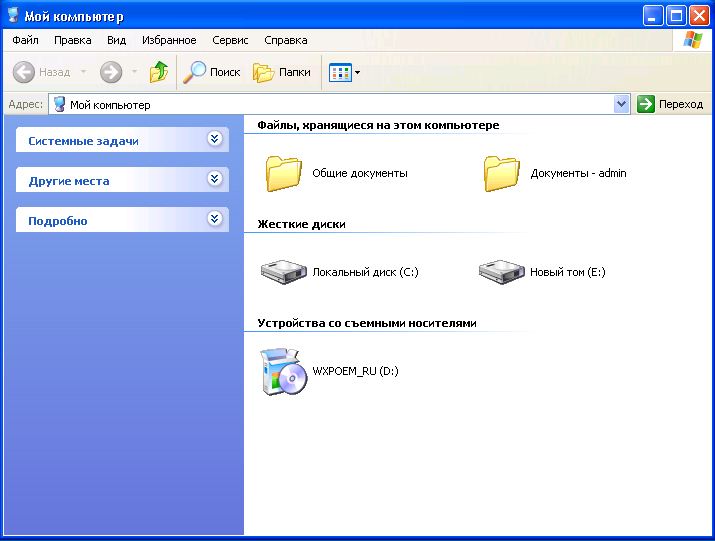Click the Системные задачи header text
The image size is (715, 541).
pyautogui.click(x=83, y=141)
